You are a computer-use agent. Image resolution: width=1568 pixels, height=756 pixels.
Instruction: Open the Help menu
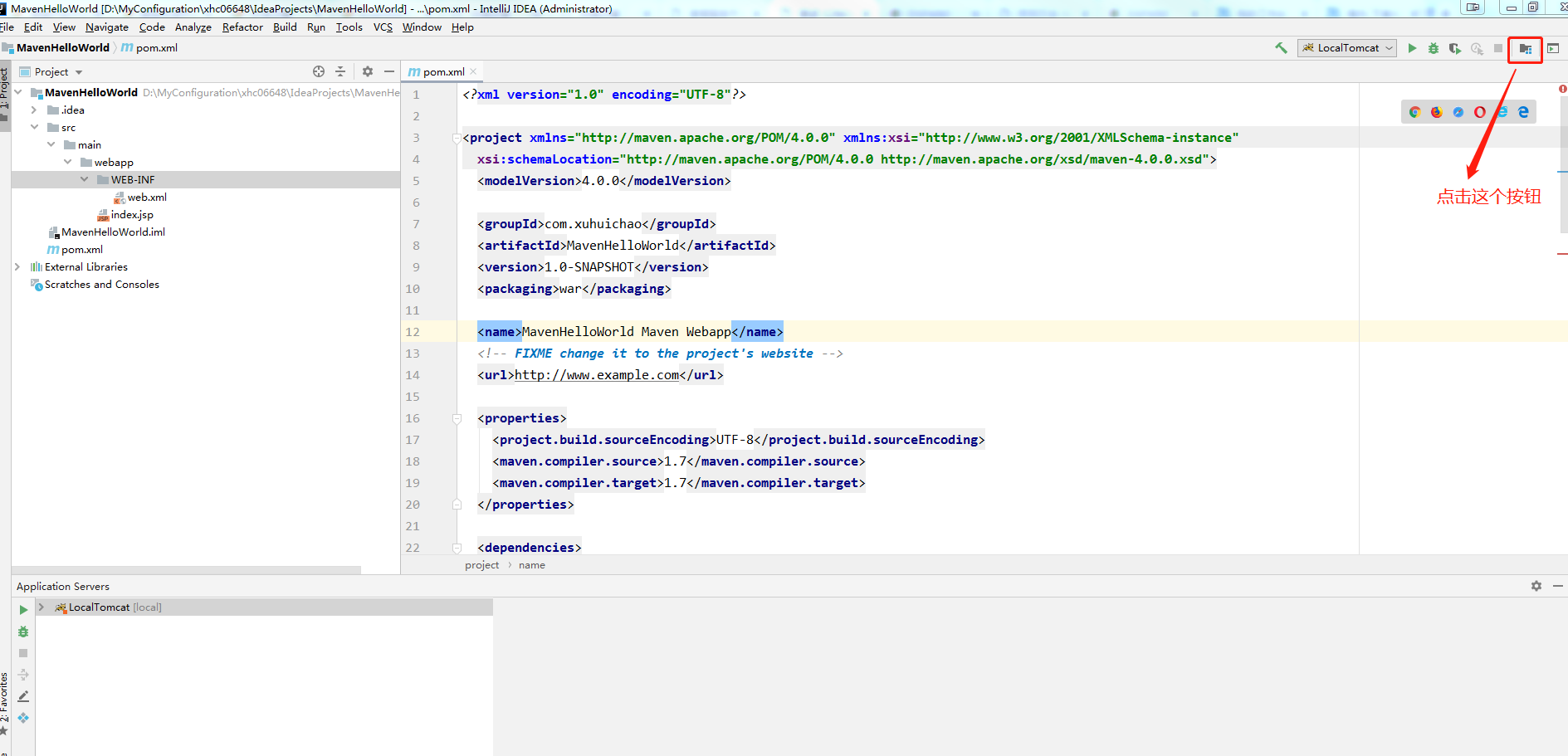(x=462, y=27)
